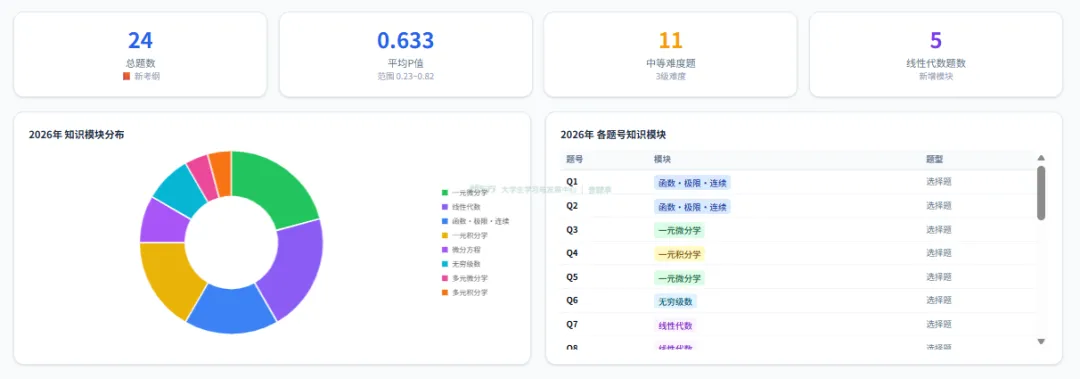Click Q1's 函数·极限·连续 module tag

click(x=692, y=183)
